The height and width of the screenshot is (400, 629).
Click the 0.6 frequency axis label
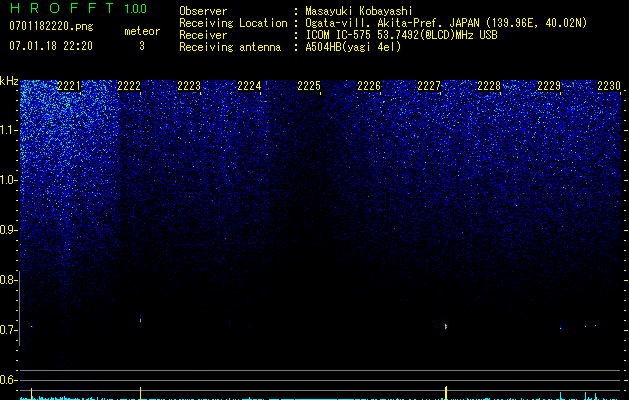pyautogui.click(x=8, y=380)
